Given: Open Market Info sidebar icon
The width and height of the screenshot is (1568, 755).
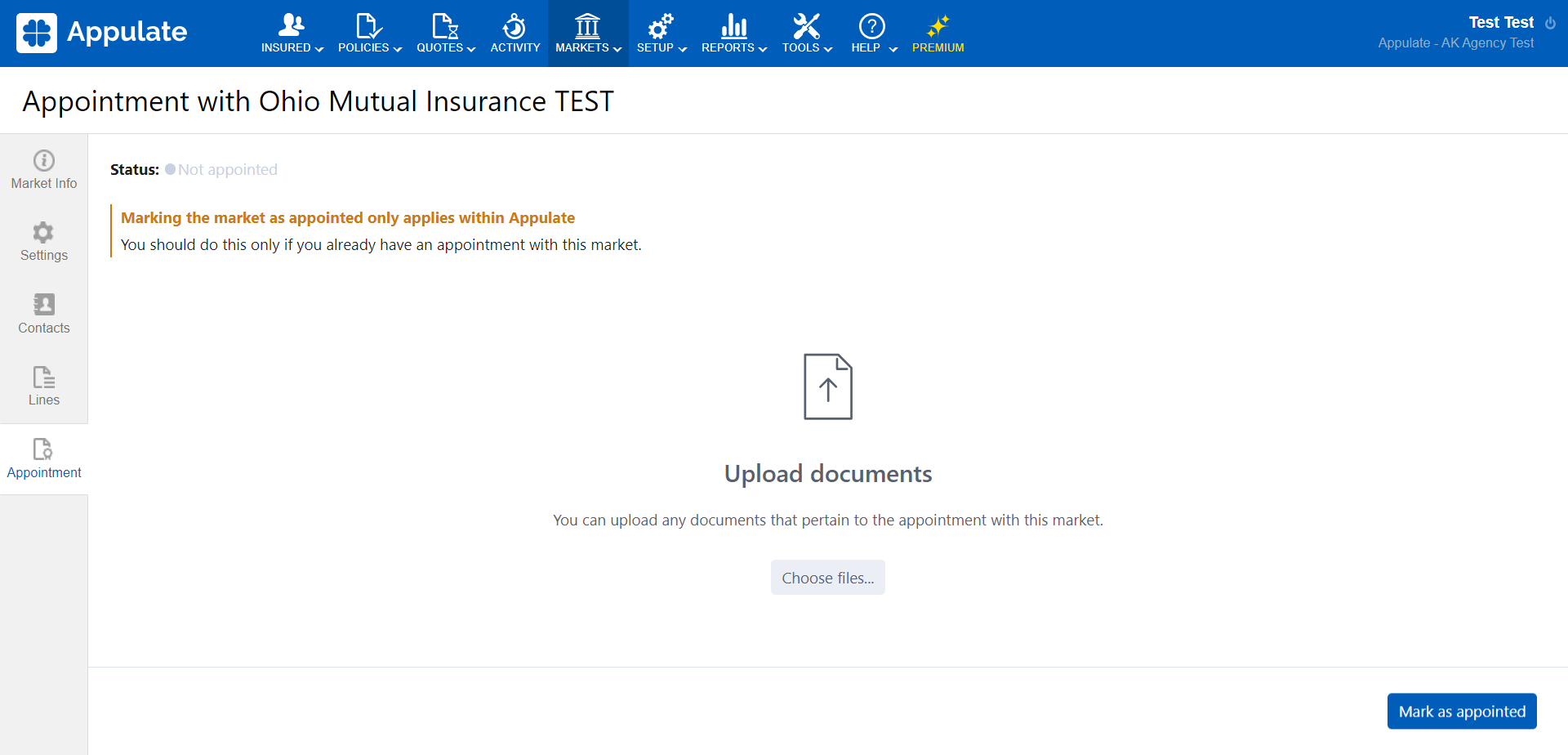Looking at the screenshot, I should [44, 161].
